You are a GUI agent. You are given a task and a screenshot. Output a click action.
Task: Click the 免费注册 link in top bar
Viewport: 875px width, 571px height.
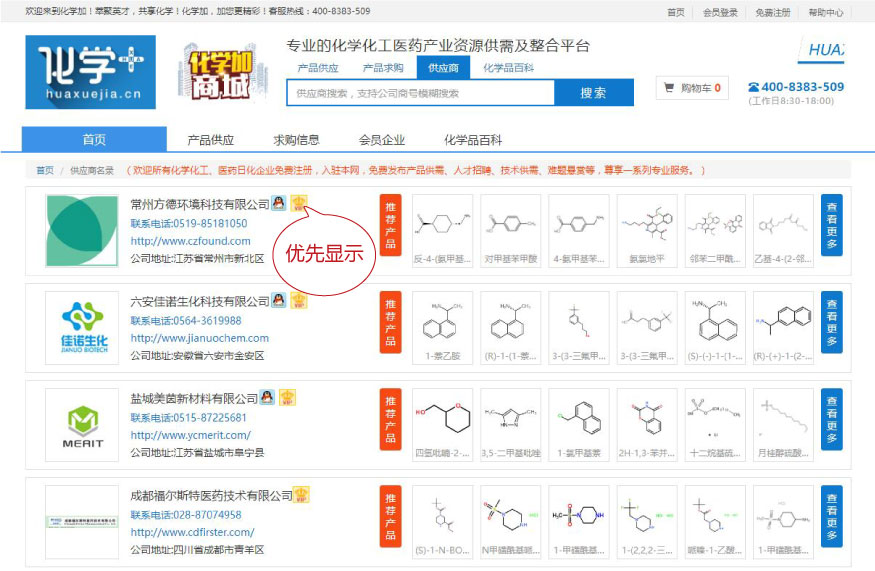point(772,13)
